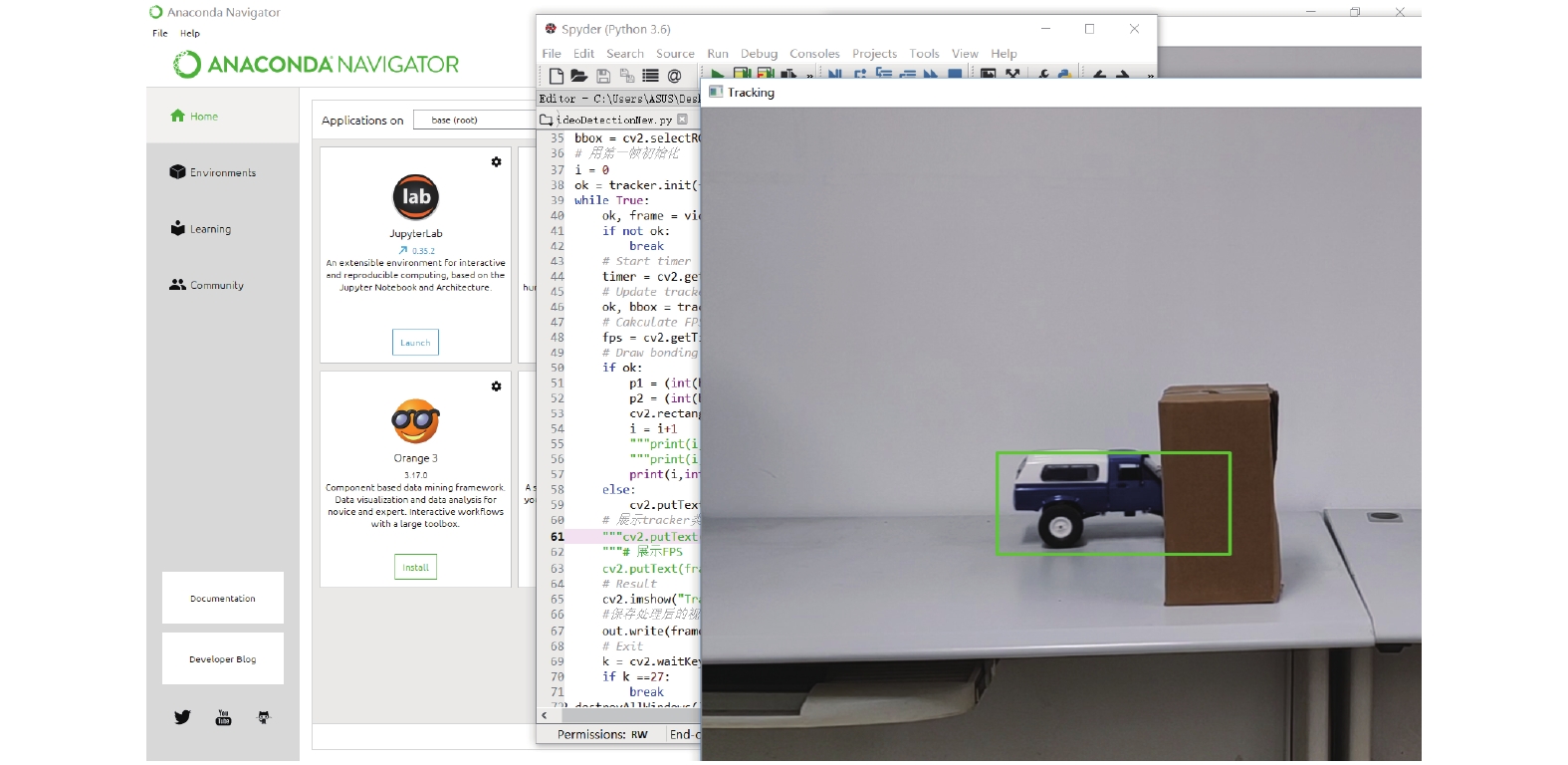Screen dimensions: 1568x765
Task: Open the Tools menu in Spyder
Action: (924, 54)
